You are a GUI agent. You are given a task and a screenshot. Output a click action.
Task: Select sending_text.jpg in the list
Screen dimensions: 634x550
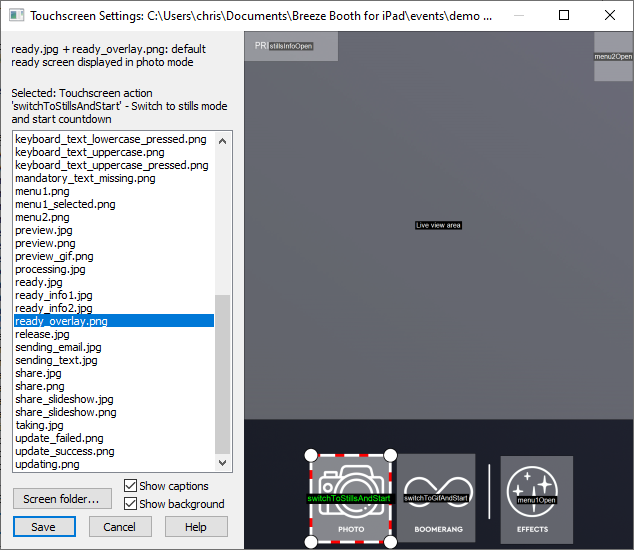pos(114,360)
